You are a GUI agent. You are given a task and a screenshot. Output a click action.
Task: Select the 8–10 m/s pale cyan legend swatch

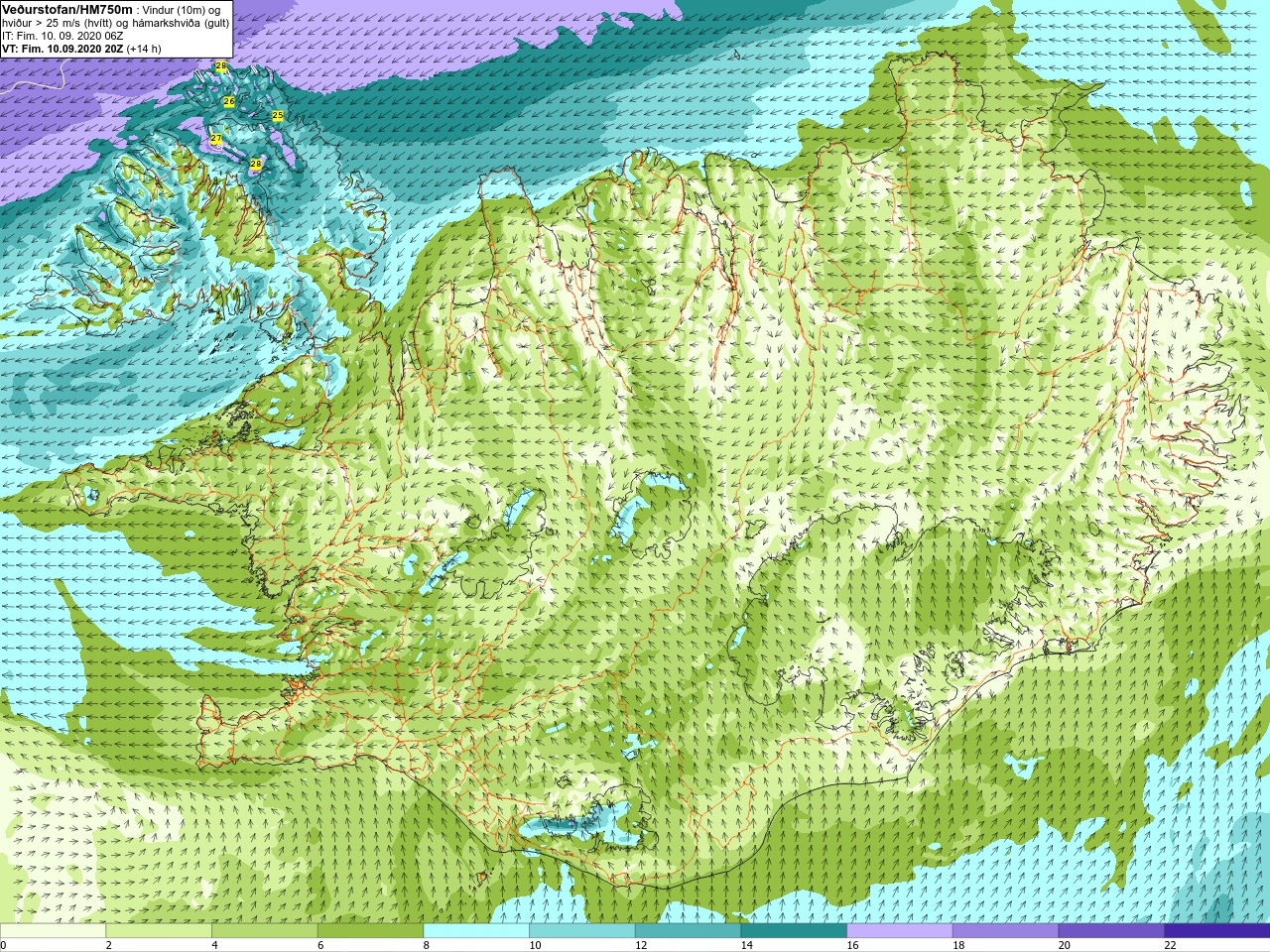(x=476, y=930)
